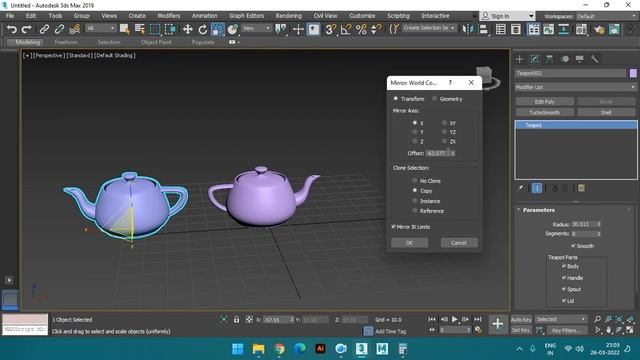Activate the Select Object tool
The image size is (640, 360).
125,29
